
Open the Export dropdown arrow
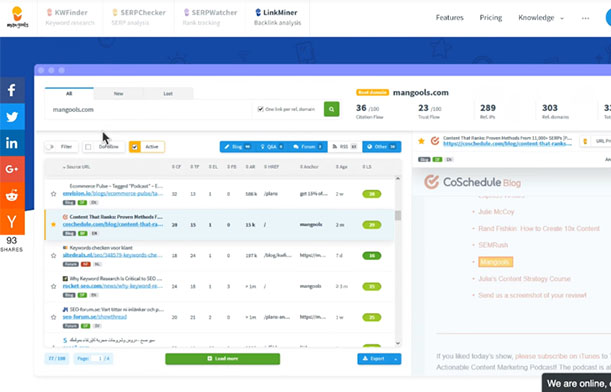pos(396,359)
